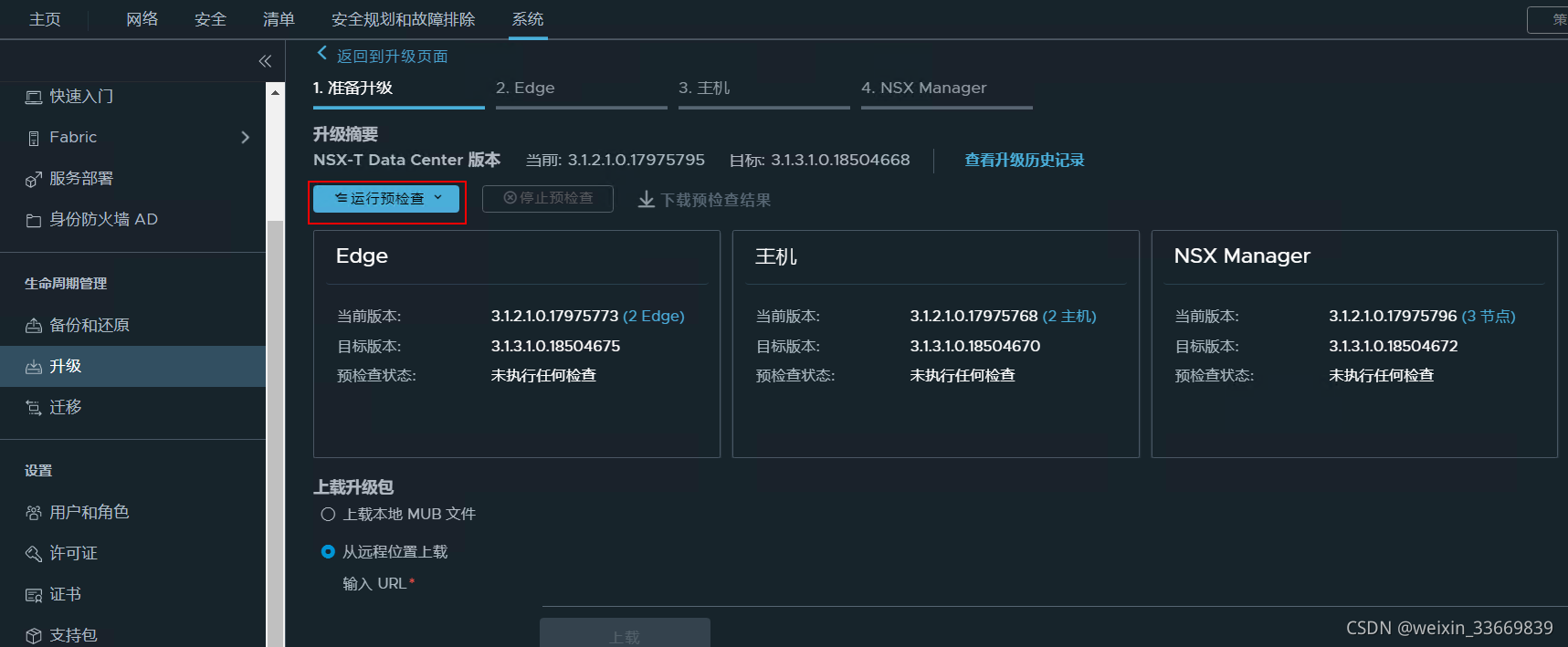The height and width of the screenshot is (647, 1568).
Task: Expand the Fabric submenu chevron
Action: 245,138
